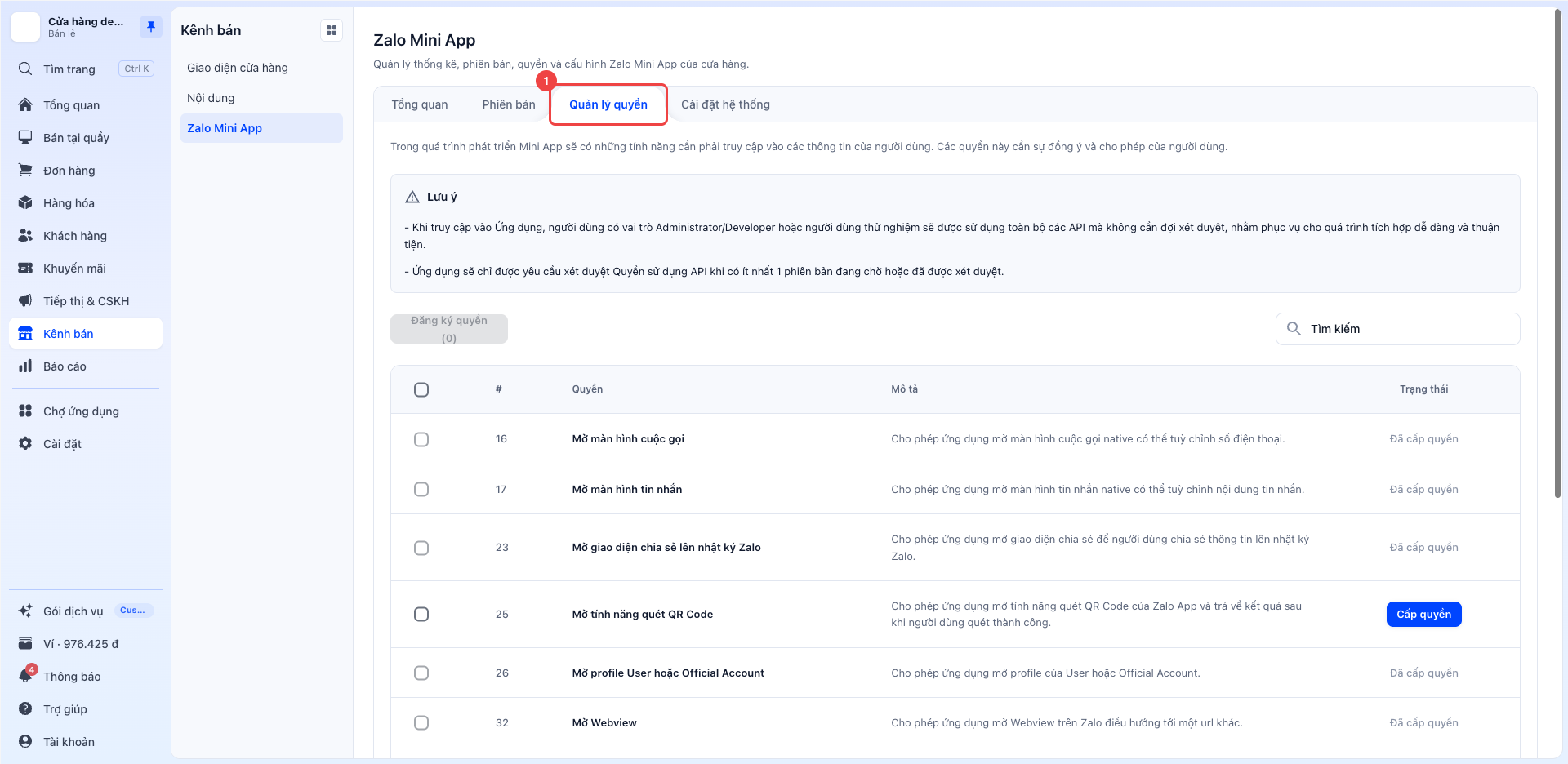The width and height of the screenshot is (1568, 764).
Task: Click the Trạng thái column header
Action: [x=1423, y=389]
